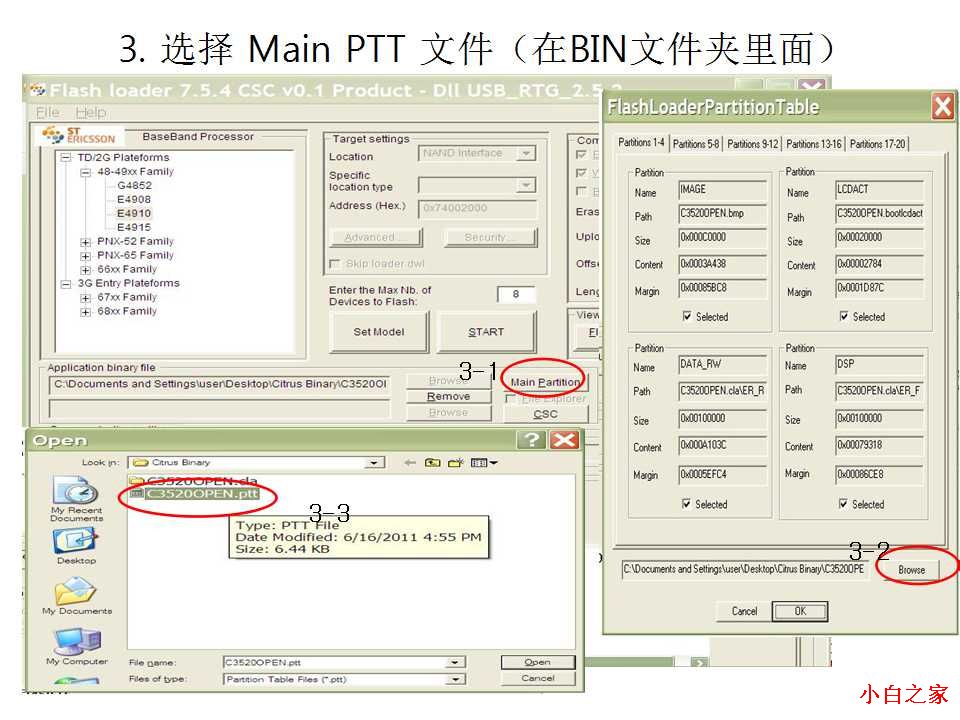Open the Look in Citrus Binary dropdown

[374, 463]
